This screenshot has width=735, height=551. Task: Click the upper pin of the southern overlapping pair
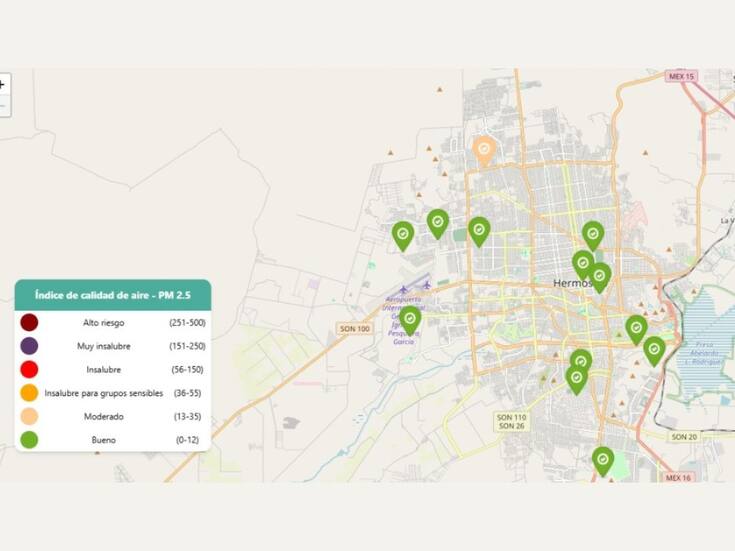(x=581, y=360)
